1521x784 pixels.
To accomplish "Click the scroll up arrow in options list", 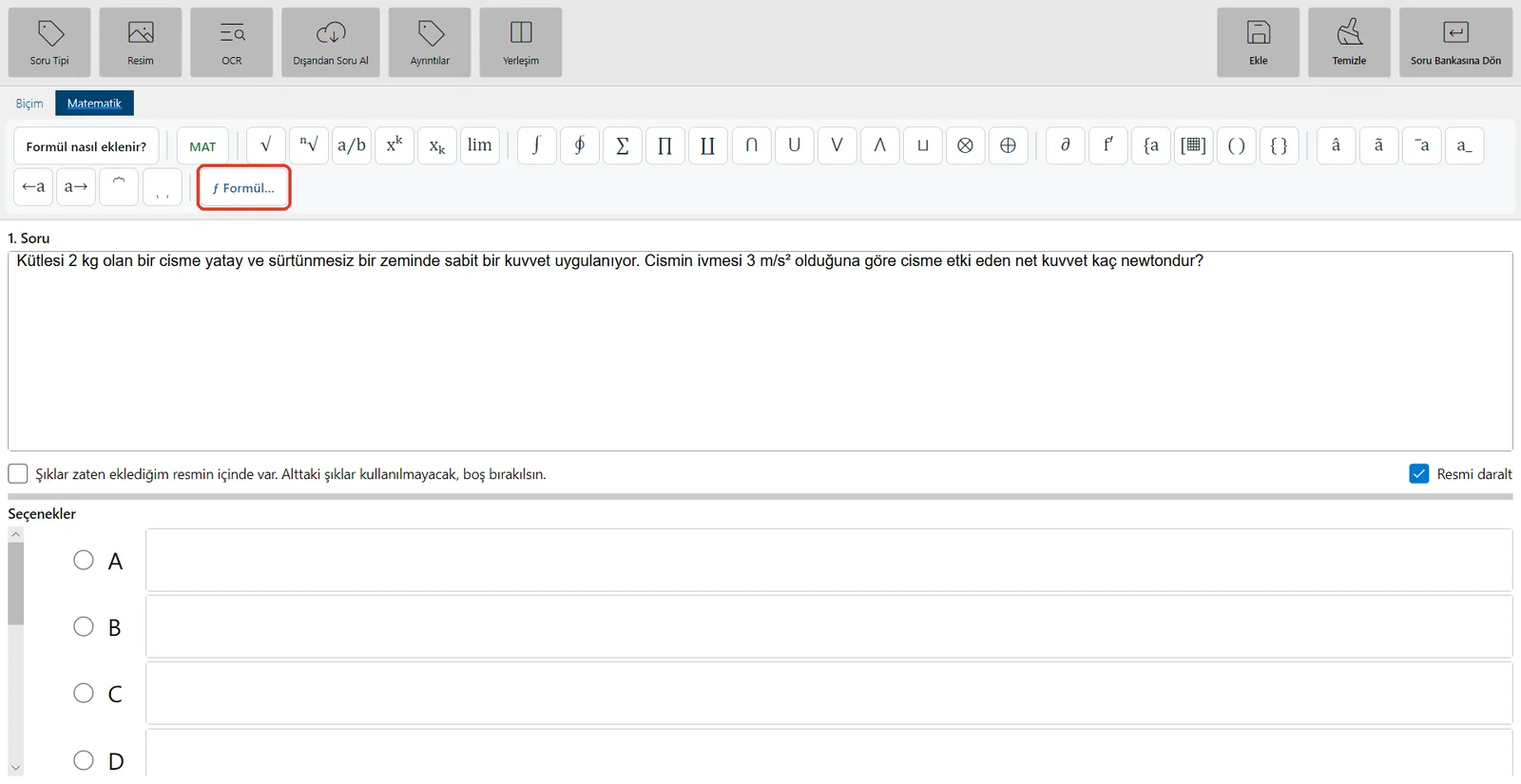I will click(x=15, y=535).
